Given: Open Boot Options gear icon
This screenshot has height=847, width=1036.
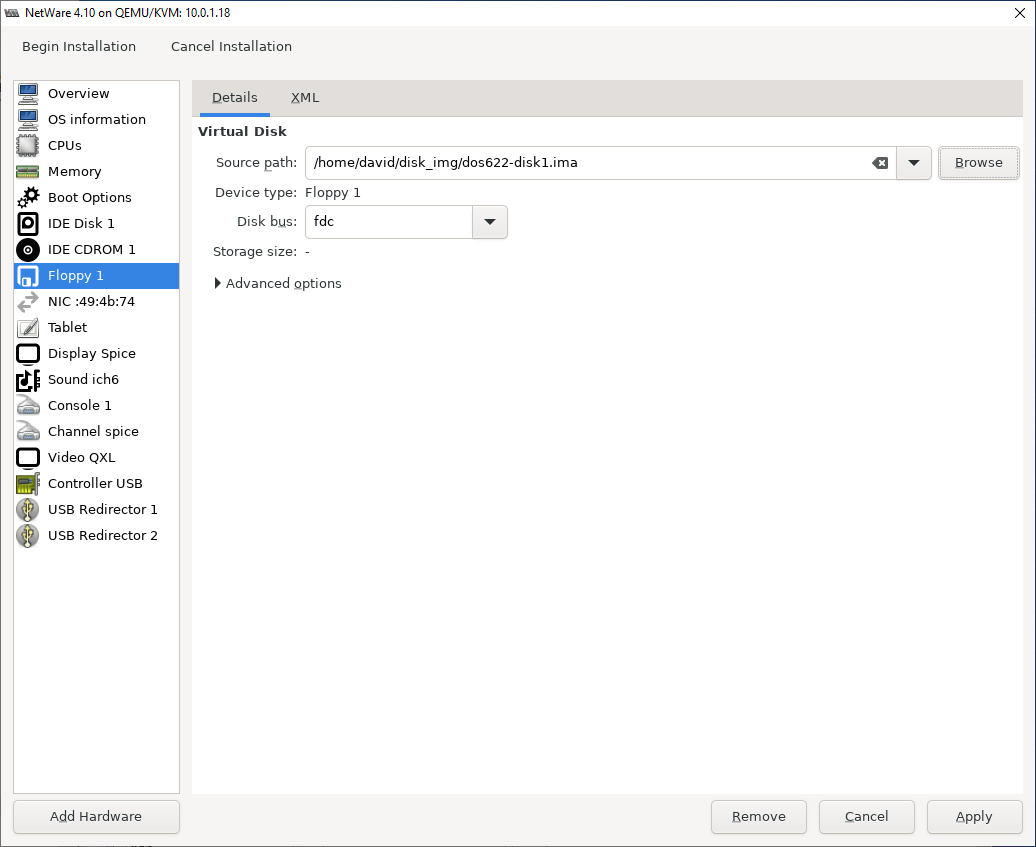Looking at the screenshot, I should pyautogui.click(x=28, y=198).
